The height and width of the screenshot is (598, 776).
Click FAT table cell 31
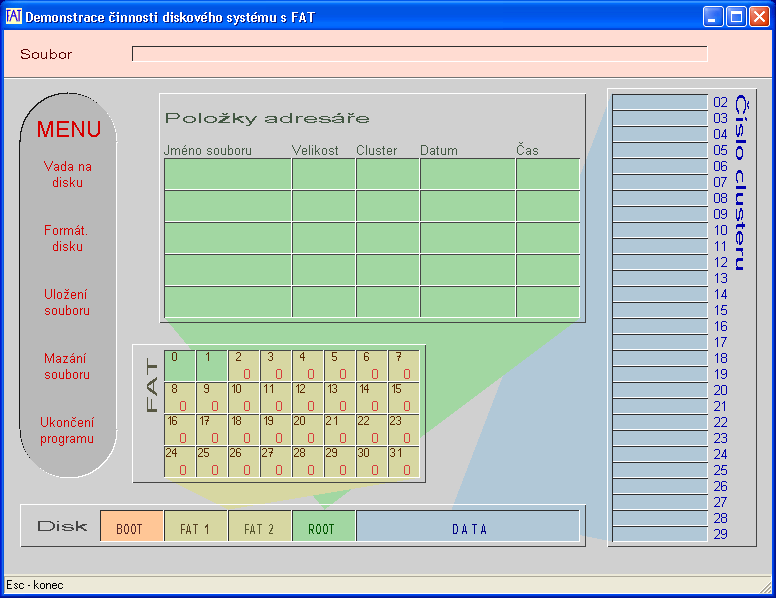(403, 461)
